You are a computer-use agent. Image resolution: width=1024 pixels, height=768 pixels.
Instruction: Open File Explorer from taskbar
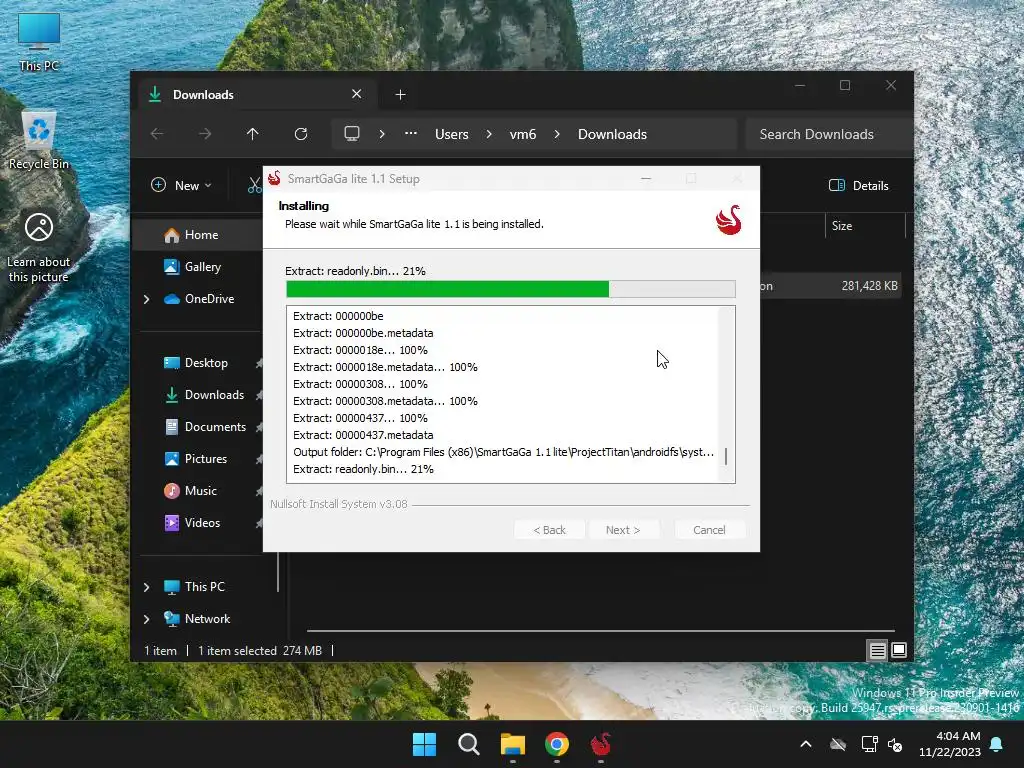[513, 744]
